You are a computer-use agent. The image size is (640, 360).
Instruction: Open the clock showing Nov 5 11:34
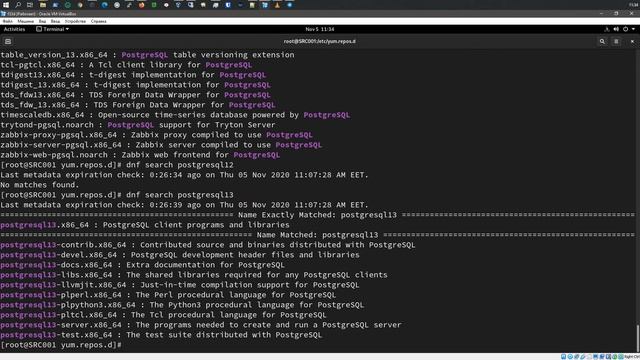(x=320, y=29)
